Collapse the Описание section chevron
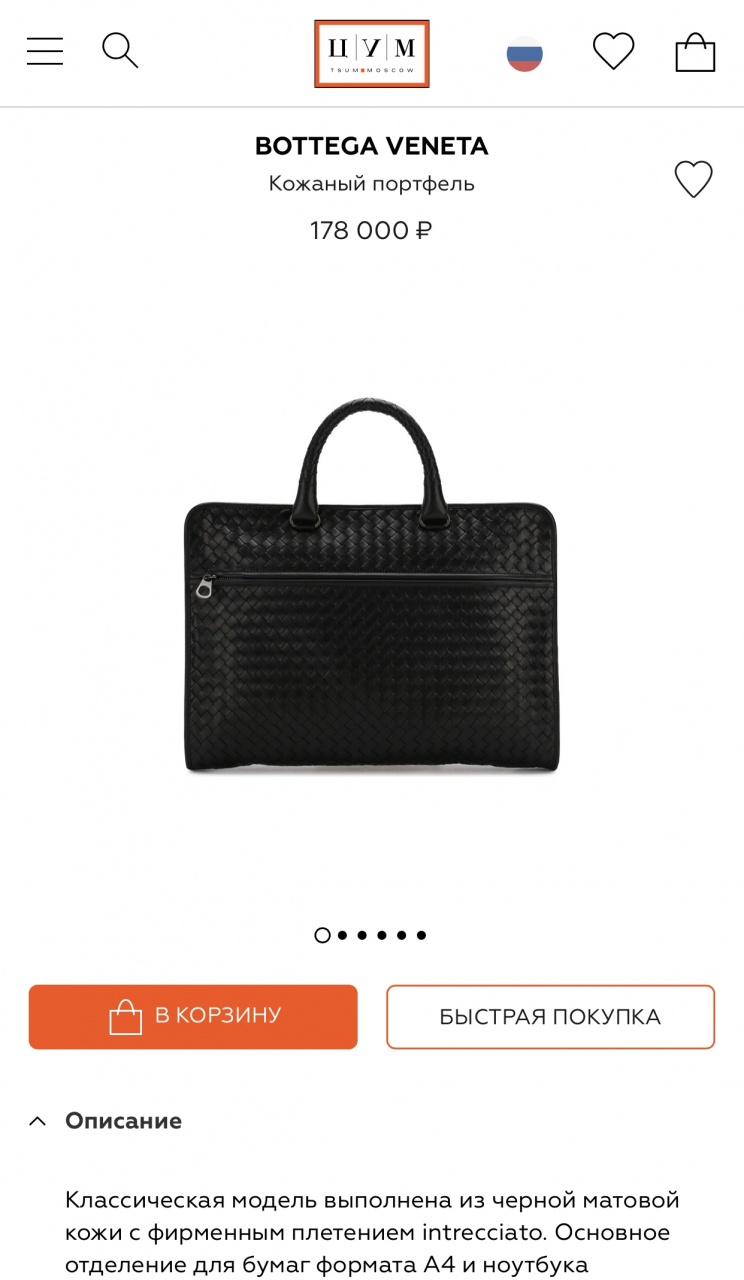Screen dimensions: 744x1280 (x=37, y=1121)
